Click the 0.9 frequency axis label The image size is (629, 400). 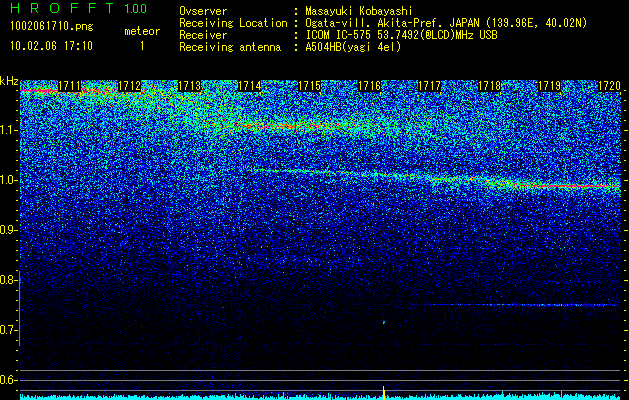tap(7, 230)
